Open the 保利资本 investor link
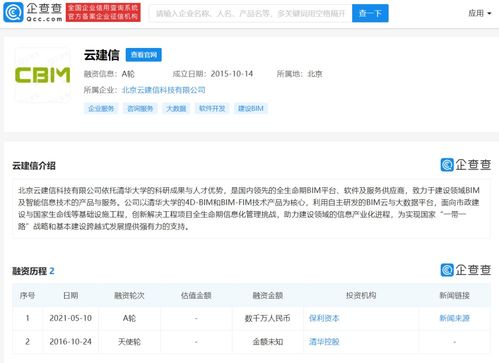This screenshot has height=363, width=499. click(324, 318)
